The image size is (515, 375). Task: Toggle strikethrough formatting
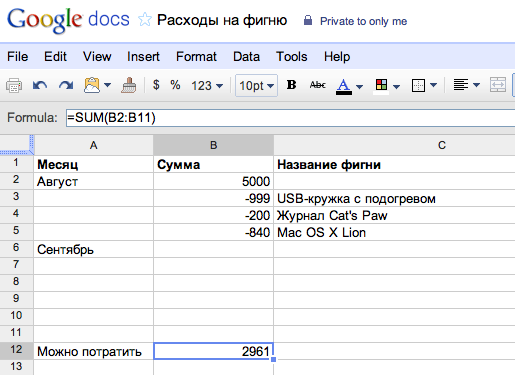click(x=317, y=85)
